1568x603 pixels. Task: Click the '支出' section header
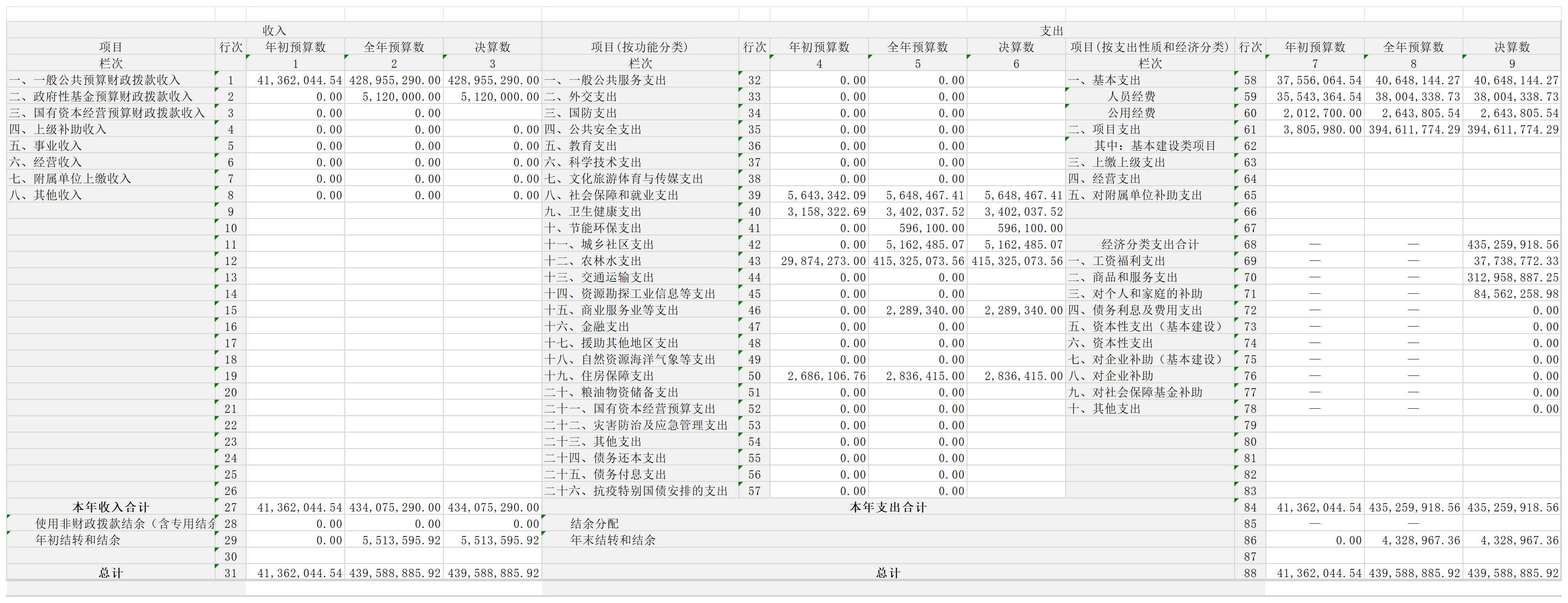tap(1052, 30)
